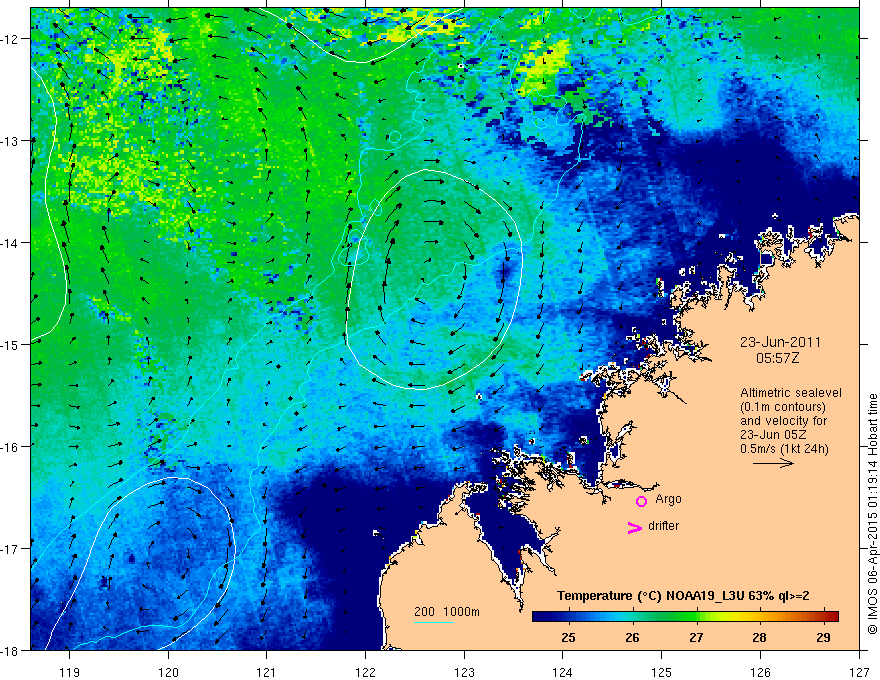The width and height of the screenshot is (880, 680).
Task: Click the cyan 200 1000m isobath legend line
Action: 434,622
